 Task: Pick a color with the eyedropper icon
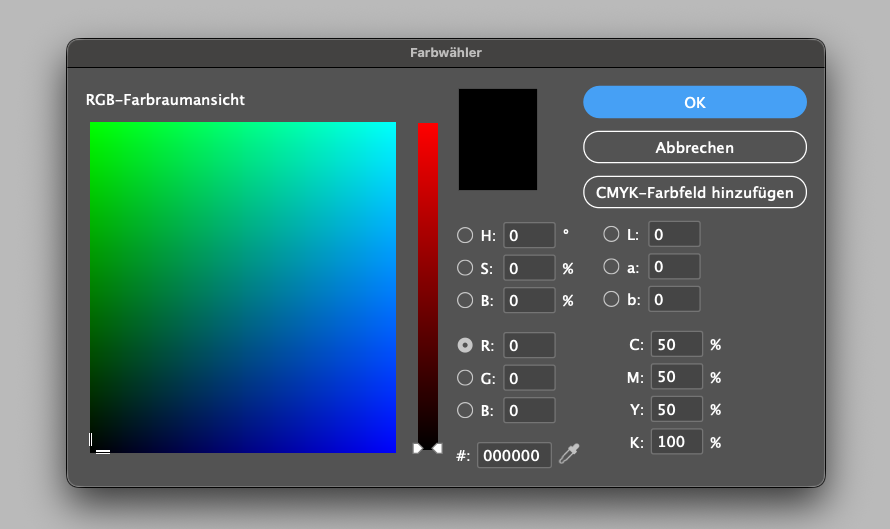coord(569,454)
